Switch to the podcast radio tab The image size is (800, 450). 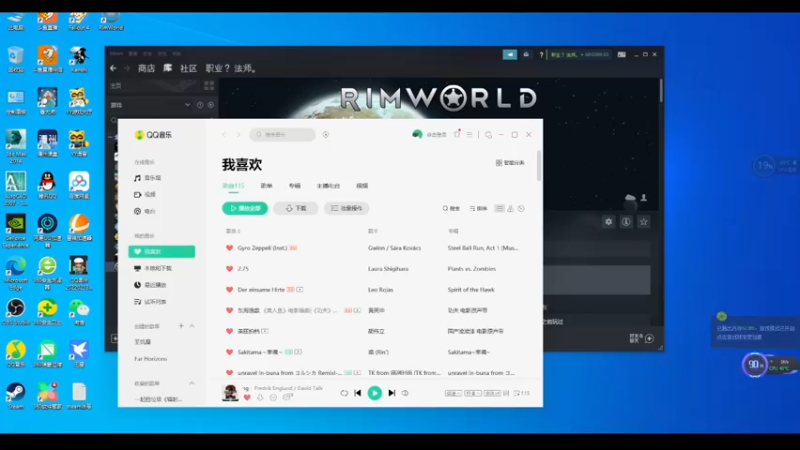(328, 186)
